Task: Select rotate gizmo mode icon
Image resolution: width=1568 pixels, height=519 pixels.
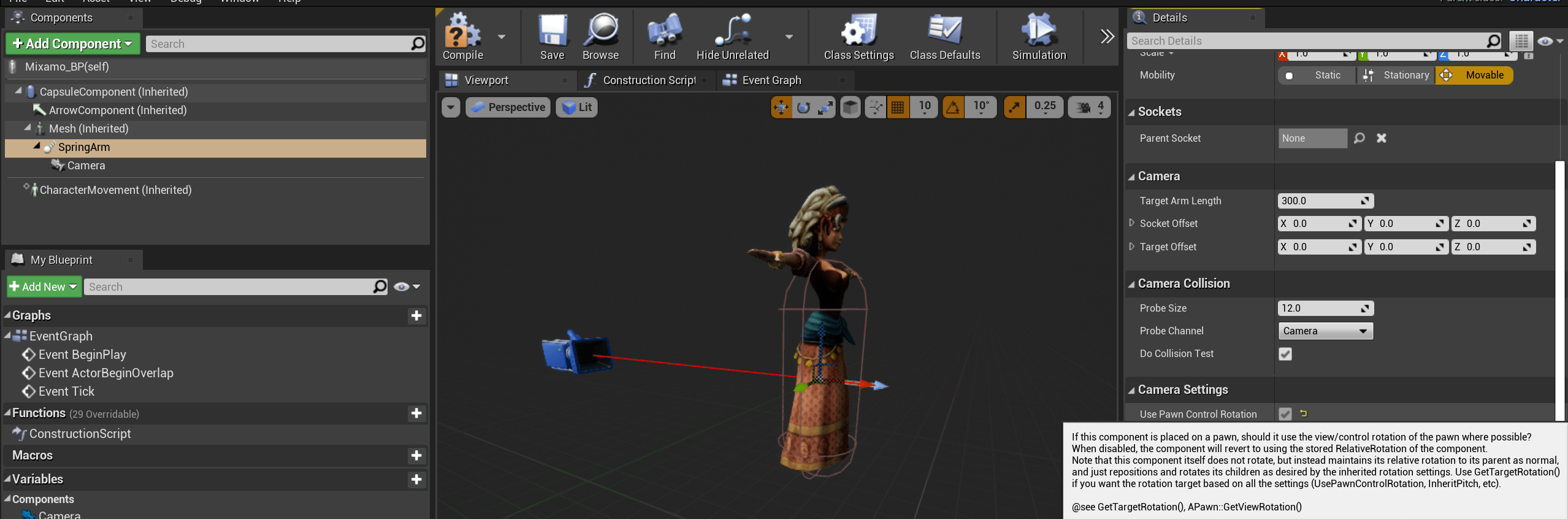Action: (x=803, y=107)
